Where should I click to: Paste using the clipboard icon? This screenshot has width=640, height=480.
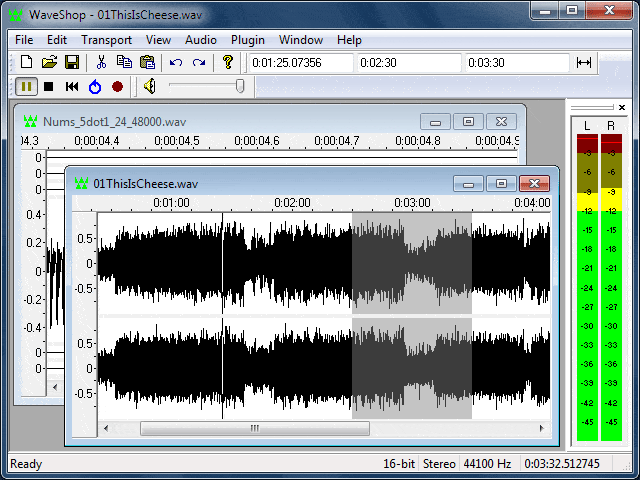(147, 62)
